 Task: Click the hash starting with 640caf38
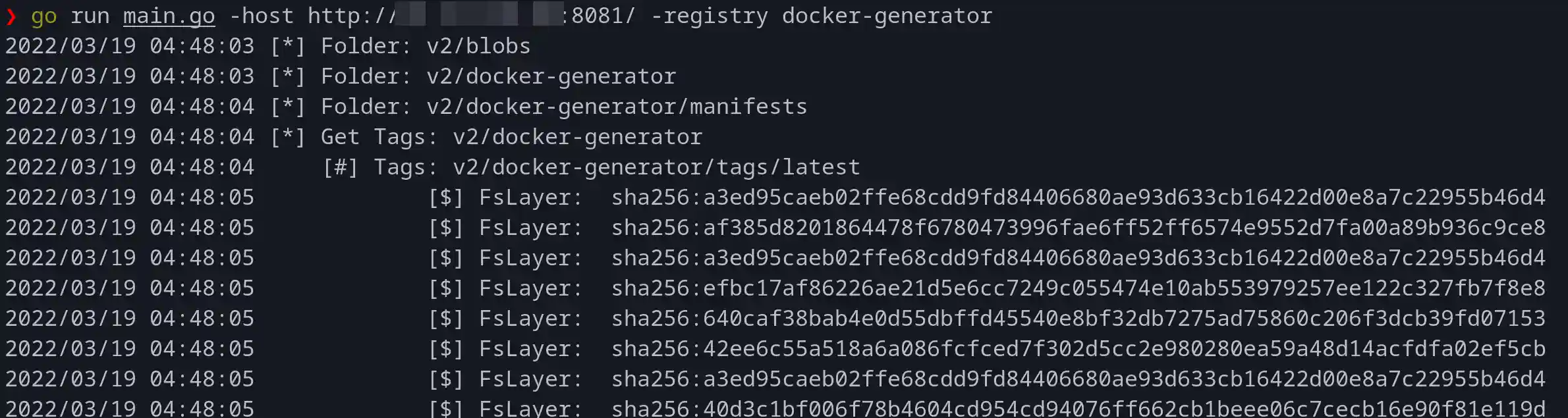[x=1078, y=319]
